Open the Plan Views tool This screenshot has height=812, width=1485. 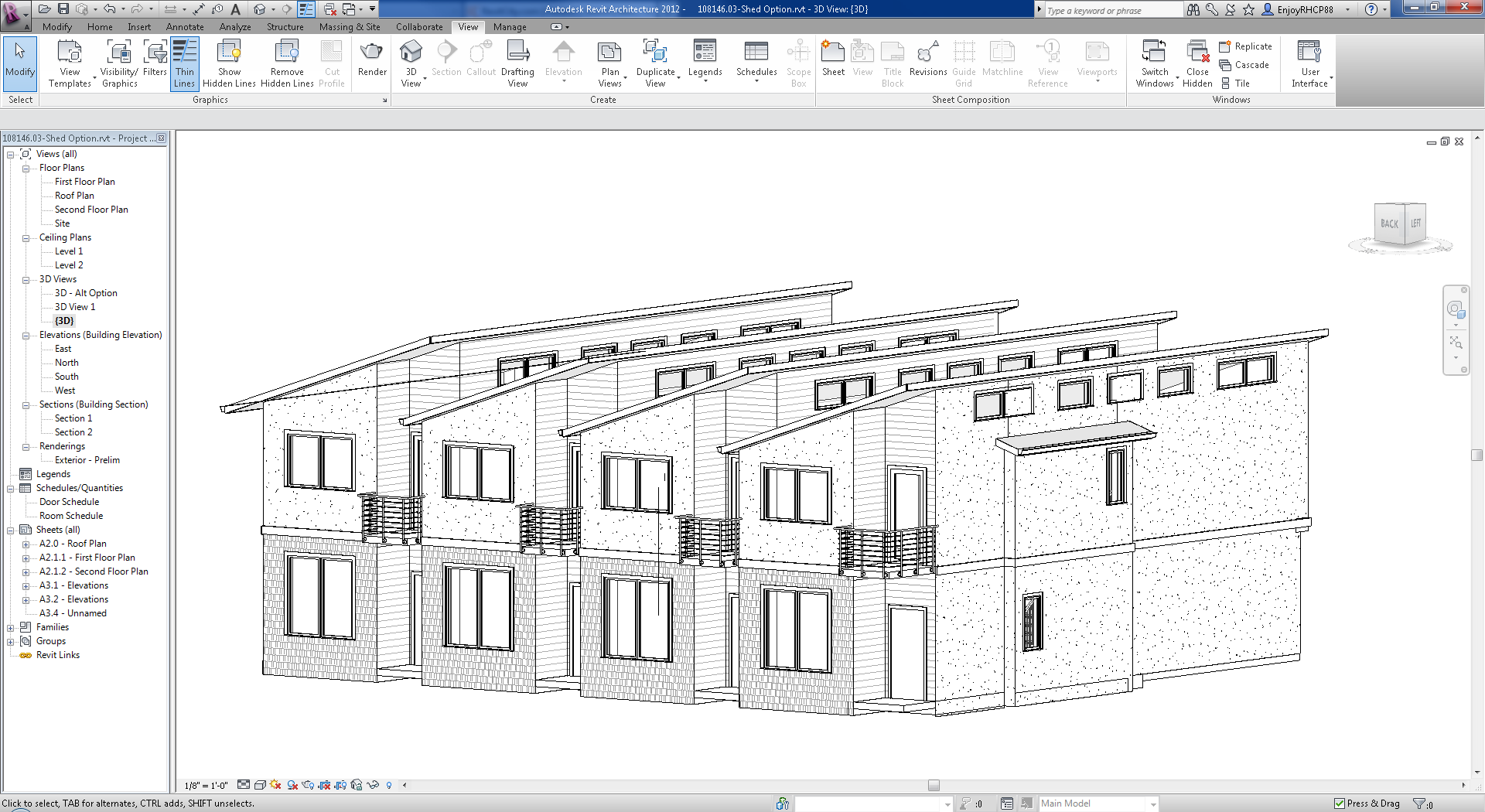[x=610, y=64]
